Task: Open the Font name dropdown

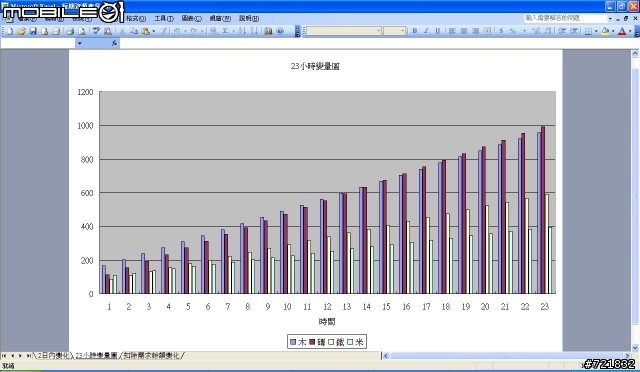Action: (x=378, y=31)
